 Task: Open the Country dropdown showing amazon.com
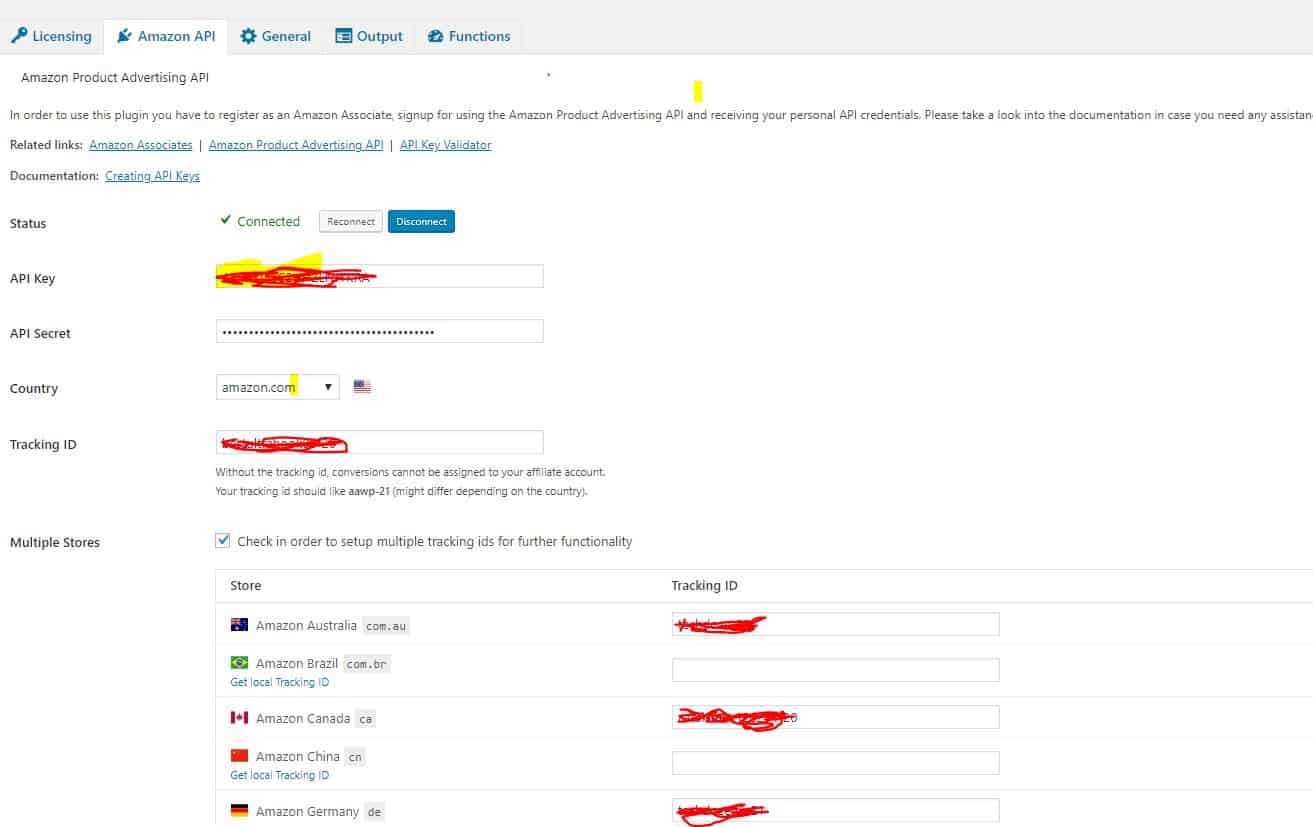tap(277, 387)
